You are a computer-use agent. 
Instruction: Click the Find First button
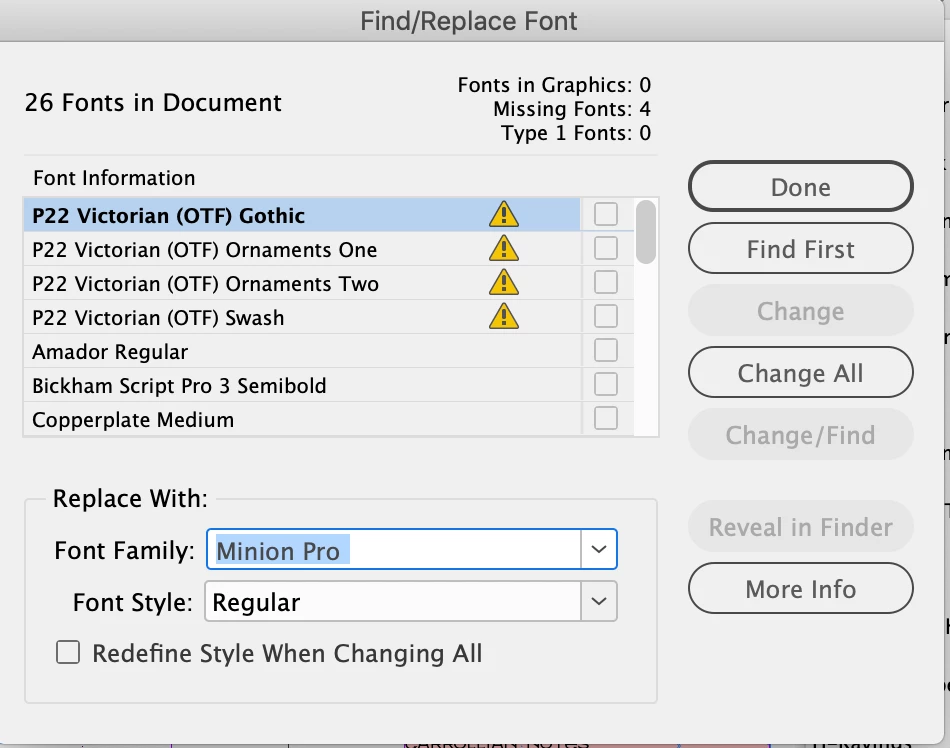[800, 248]
